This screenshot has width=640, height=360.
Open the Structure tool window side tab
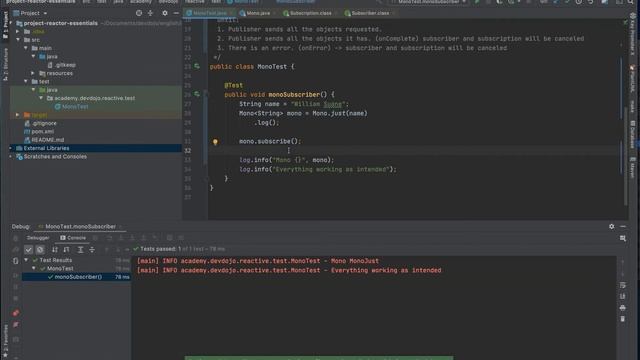pyautogui.click(x=5, y=65)
